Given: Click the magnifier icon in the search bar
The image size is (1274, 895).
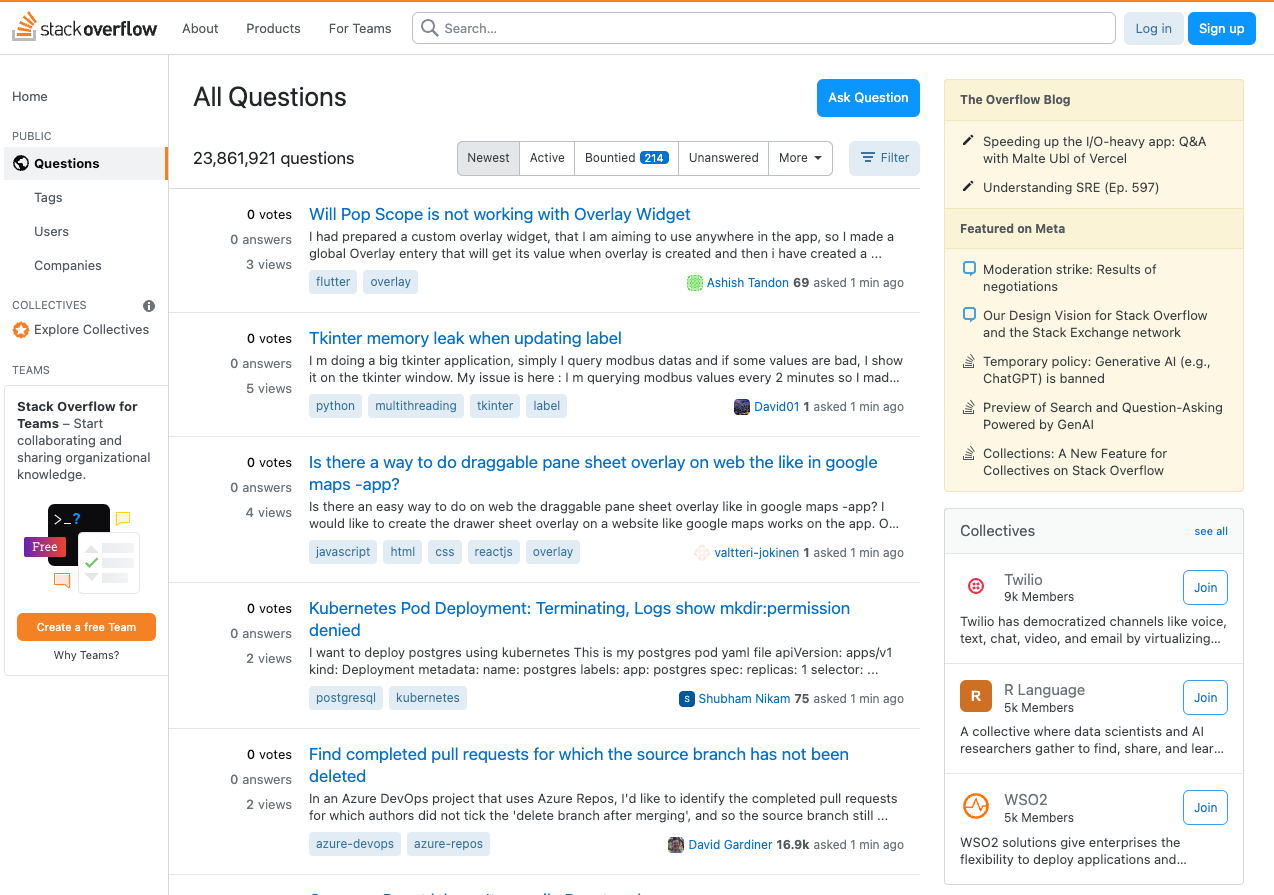Looking at the screenshot, I should point(429,28).
